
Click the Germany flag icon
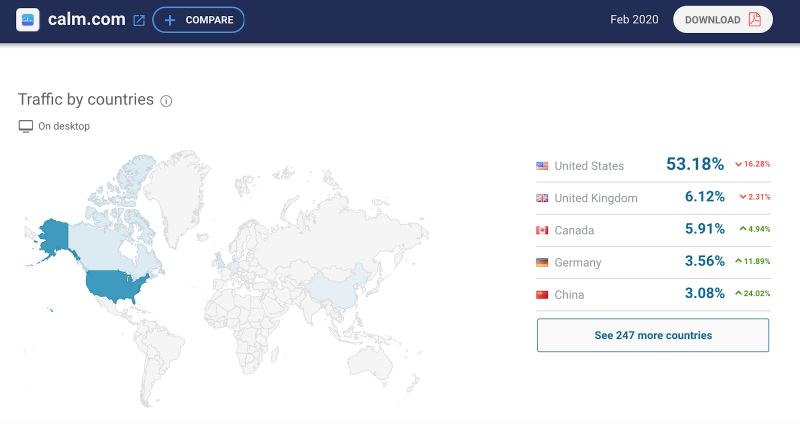tap(542, 262)
